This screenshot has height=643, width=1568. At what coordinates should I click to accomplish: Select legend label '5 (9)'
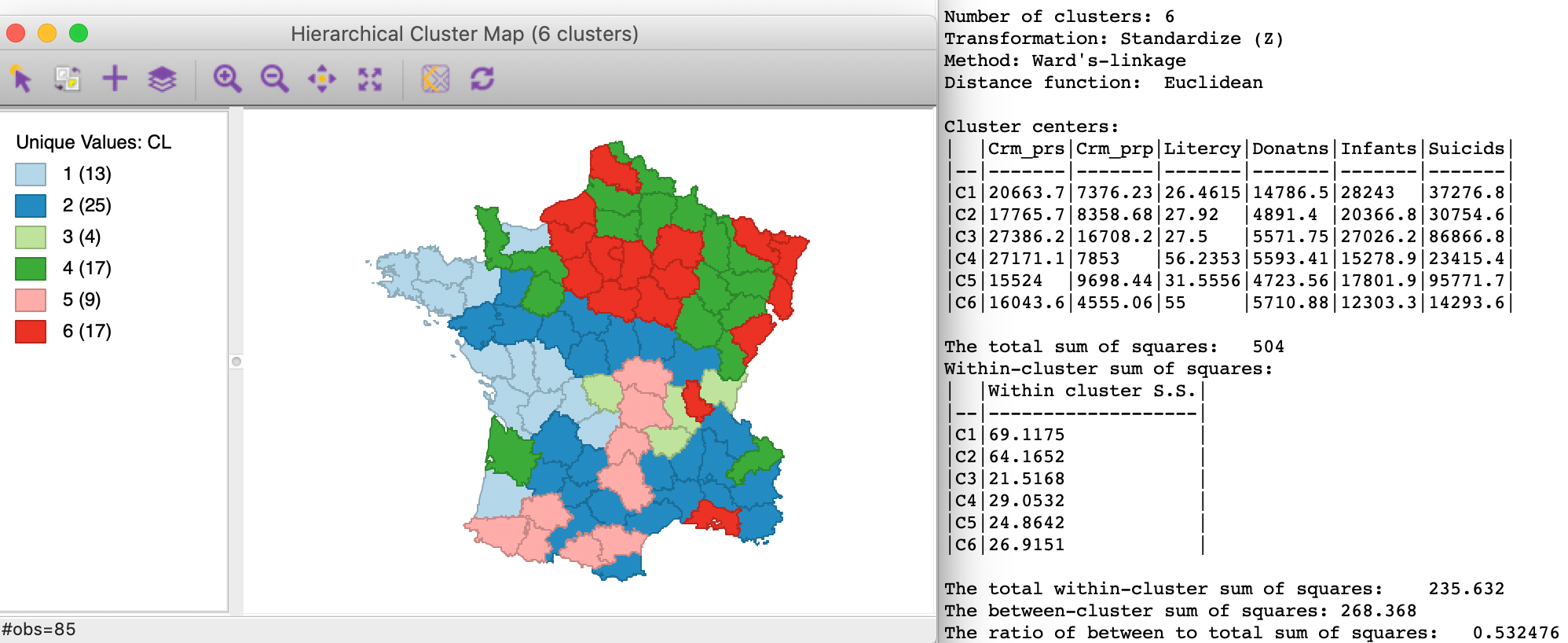[x=82, y=299]
